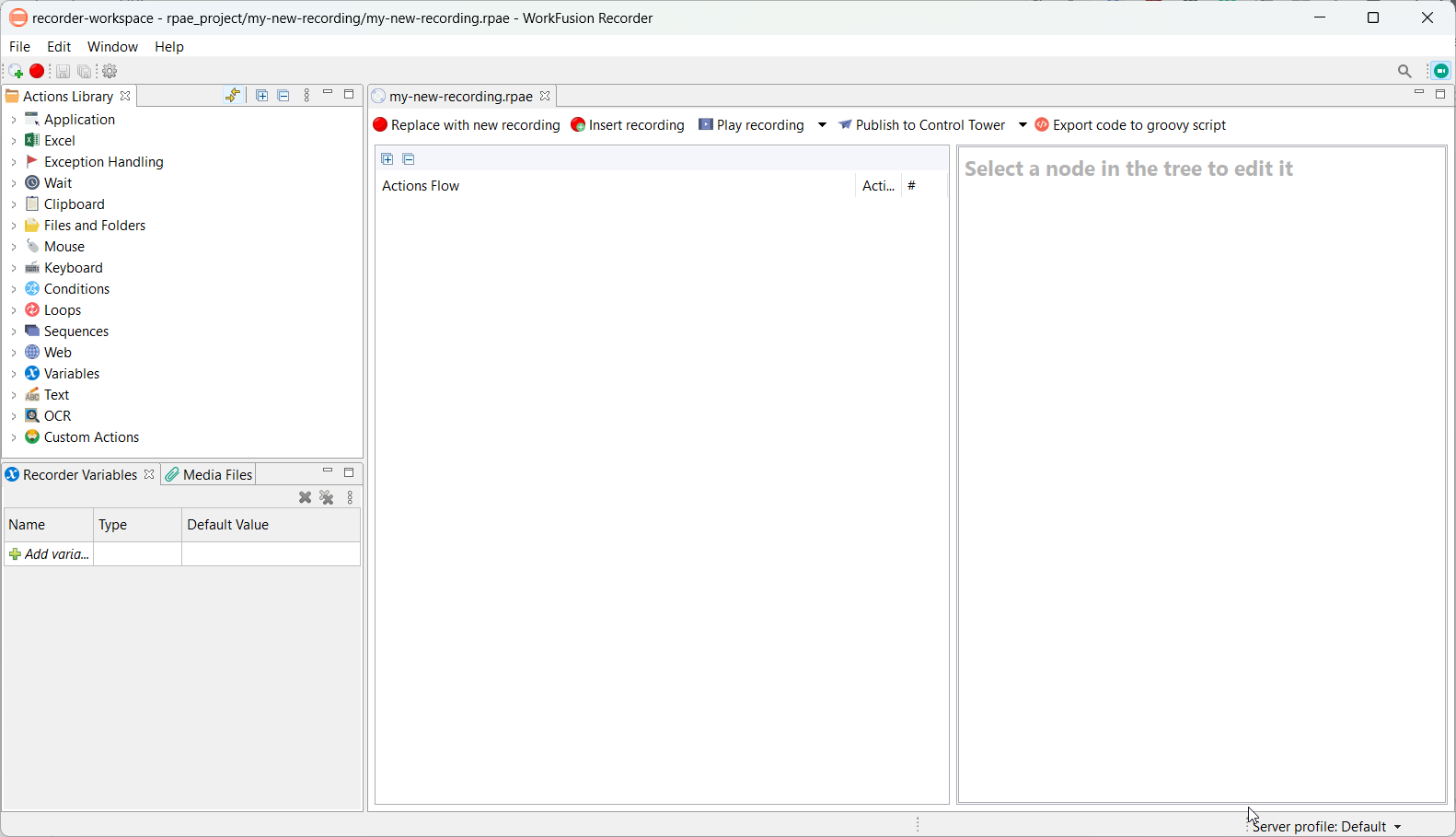Viewport: 1456px width, 837px height.
Task: Select the Text item in Actions Library
Action: coord(56,395)
